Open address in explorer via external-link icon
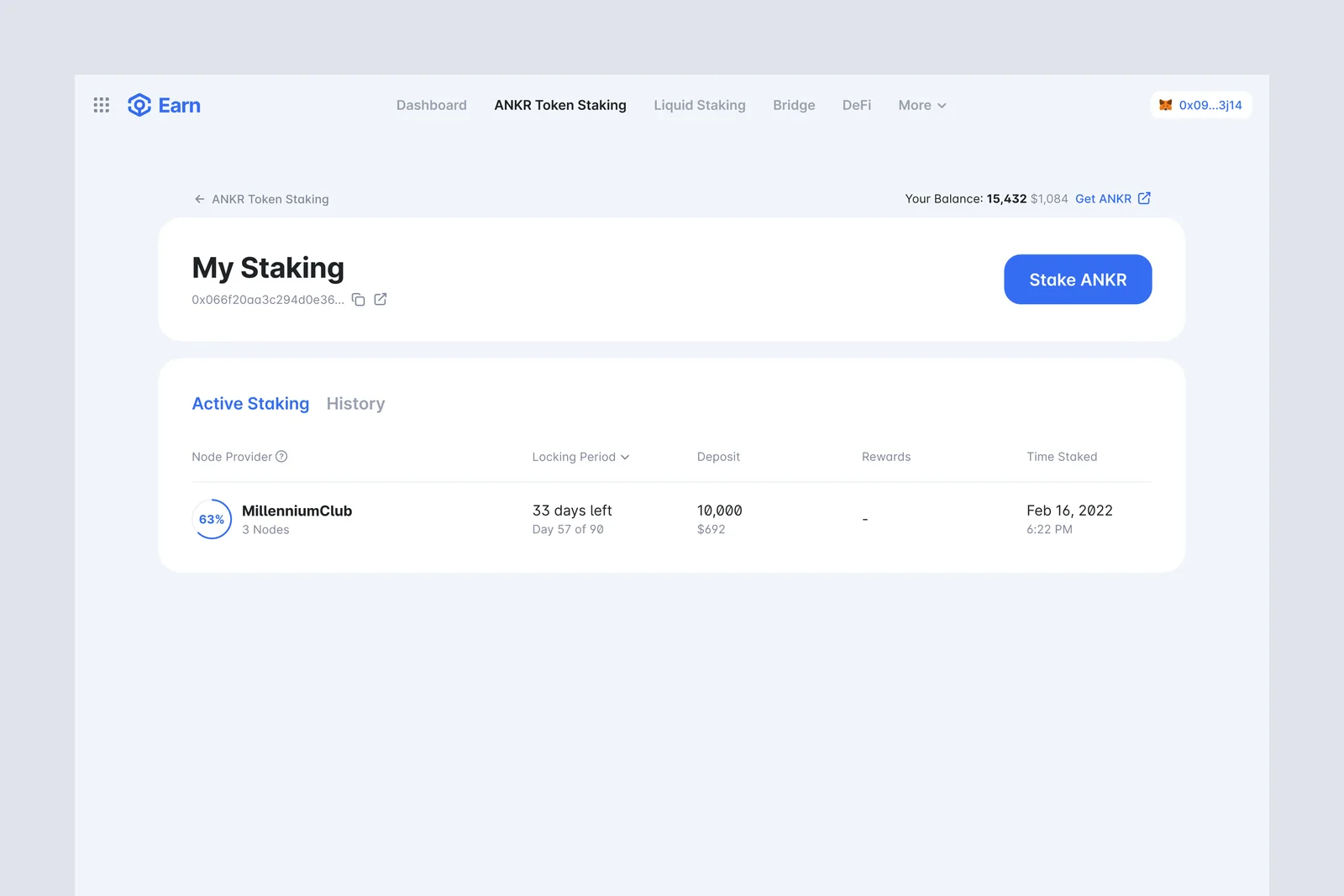Image resolution: width=1344 pixels, height=896 pixels. tap(381, 299)
